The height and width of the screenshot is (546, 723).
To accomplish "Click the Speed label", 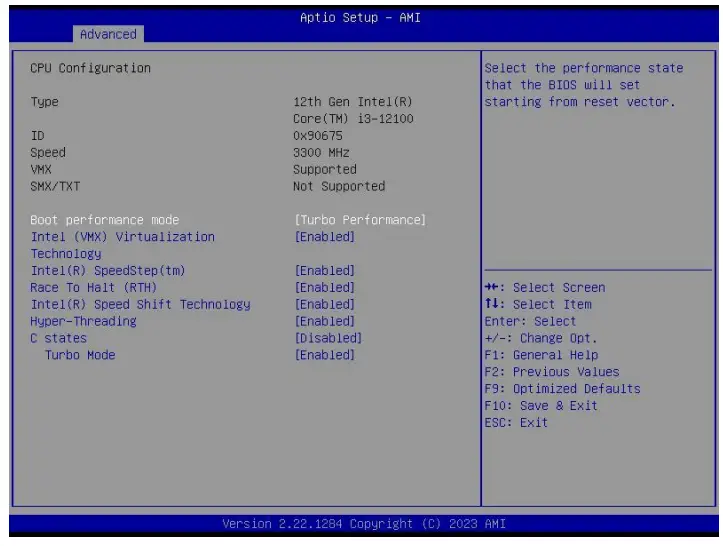I will 48,153.
